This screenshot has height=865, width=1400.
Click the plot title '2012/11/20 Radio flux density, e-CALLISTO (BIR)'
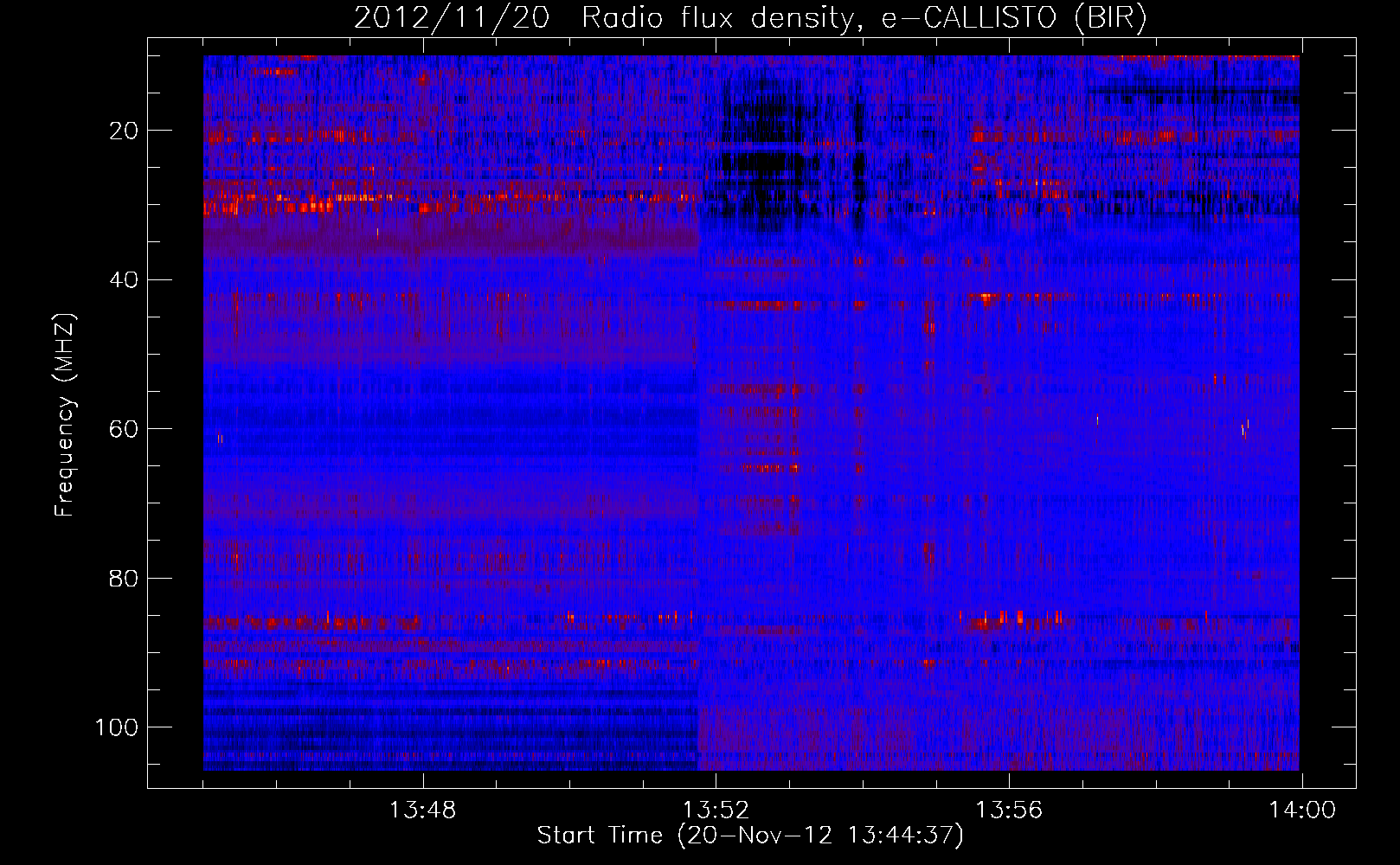[750, 18]
